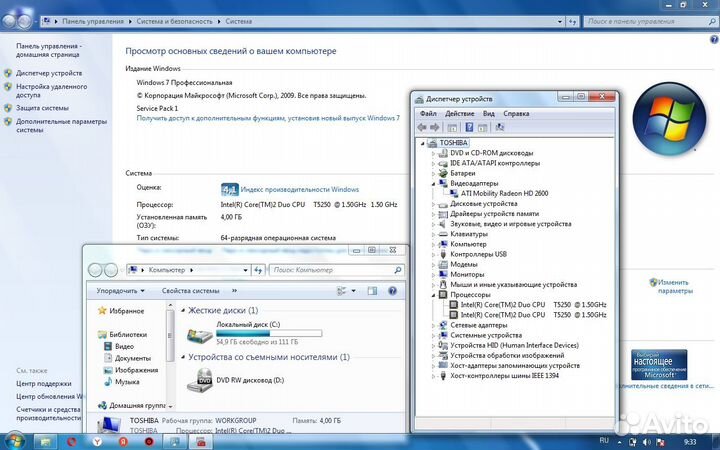
Task: Open the Действие menu in Device Manager
Action: tap(460, 113)
